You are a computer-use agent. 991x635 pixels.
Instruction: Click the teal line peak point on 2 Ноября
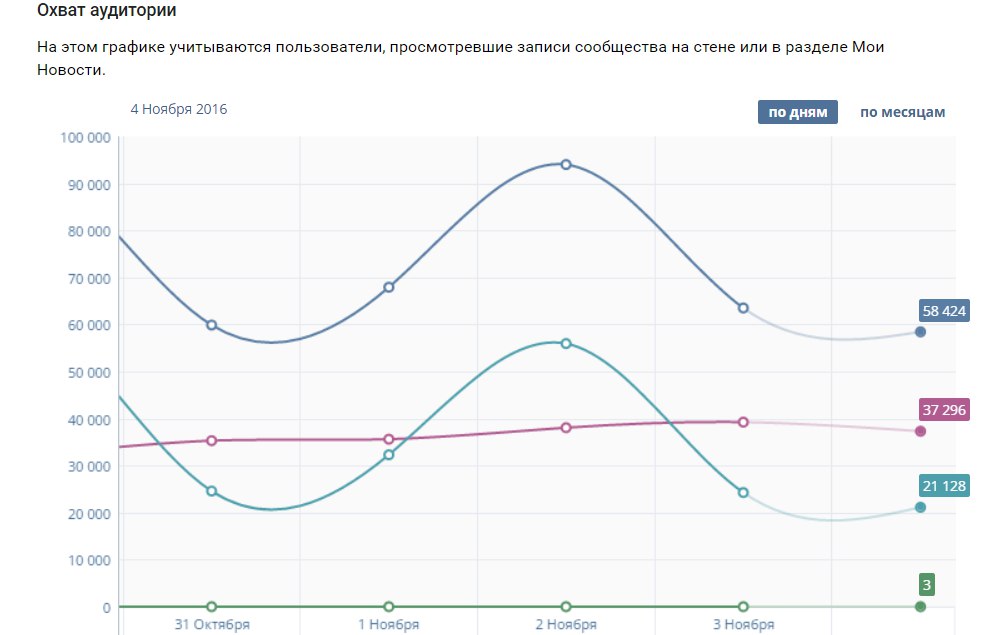(566, 343)
